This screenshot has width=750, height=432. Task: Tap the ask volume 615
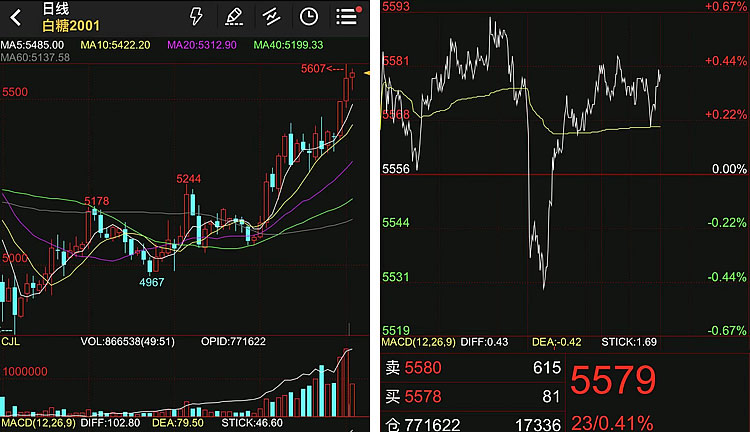tap(547, 367)
